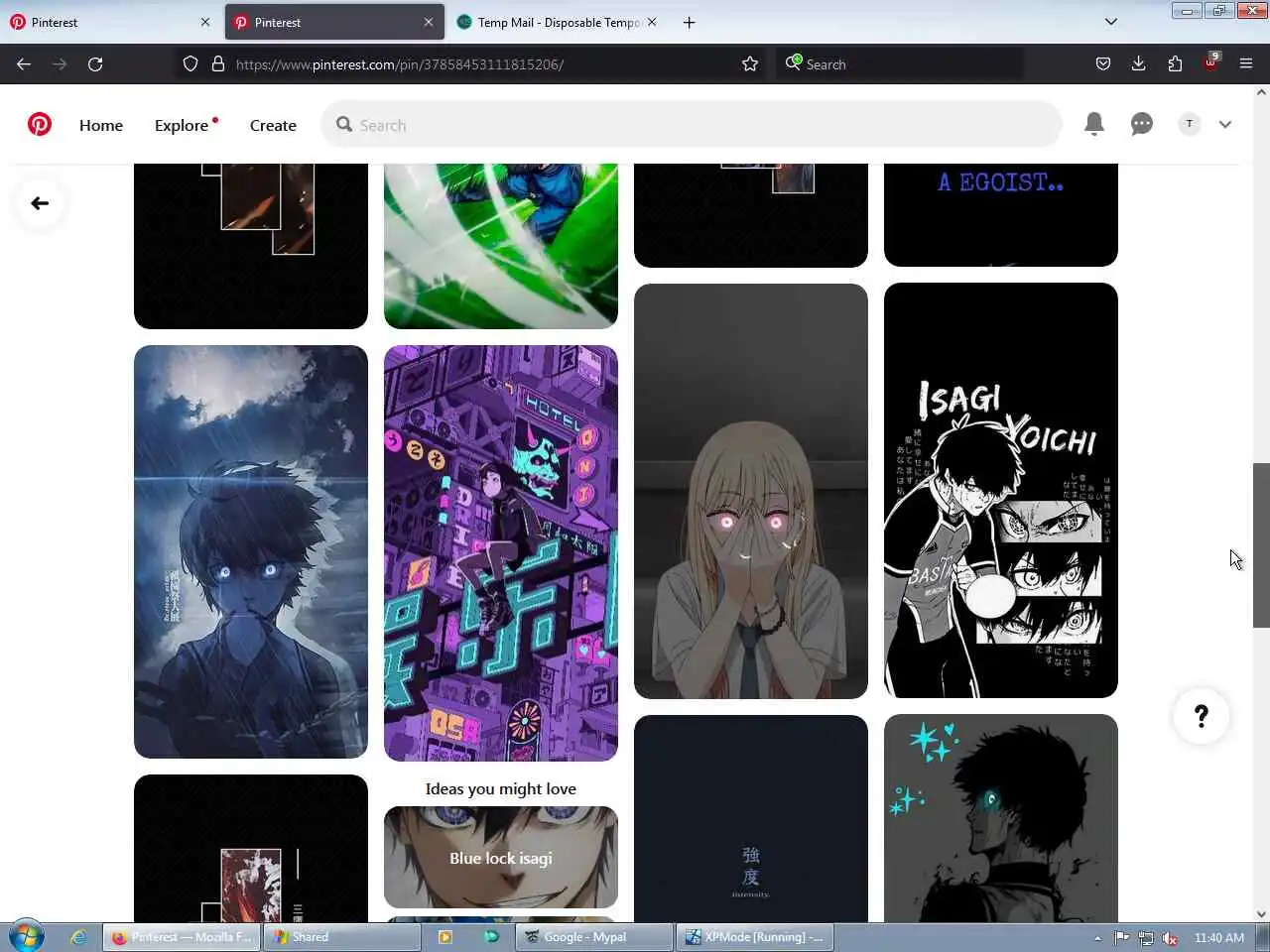Screen dimensions: 1270x952
Task: Open the A EGOIST pin
Action: (1000, 214)
